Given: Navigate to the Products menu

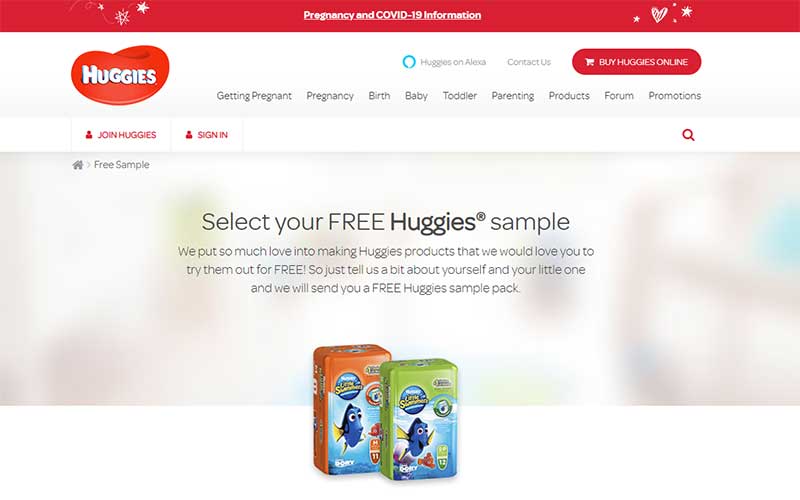Looking at the screenshot, I should point(569,96).
